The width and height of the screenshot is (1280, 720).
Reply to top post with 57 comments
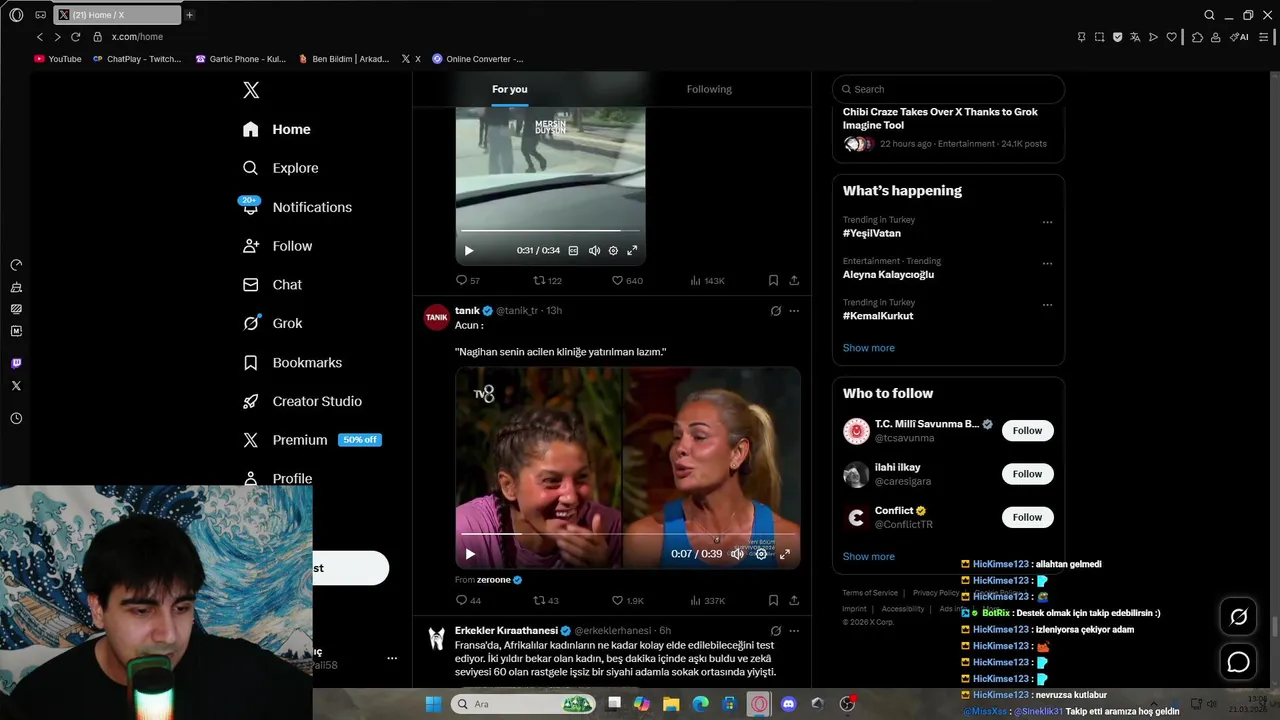[468, 281]
